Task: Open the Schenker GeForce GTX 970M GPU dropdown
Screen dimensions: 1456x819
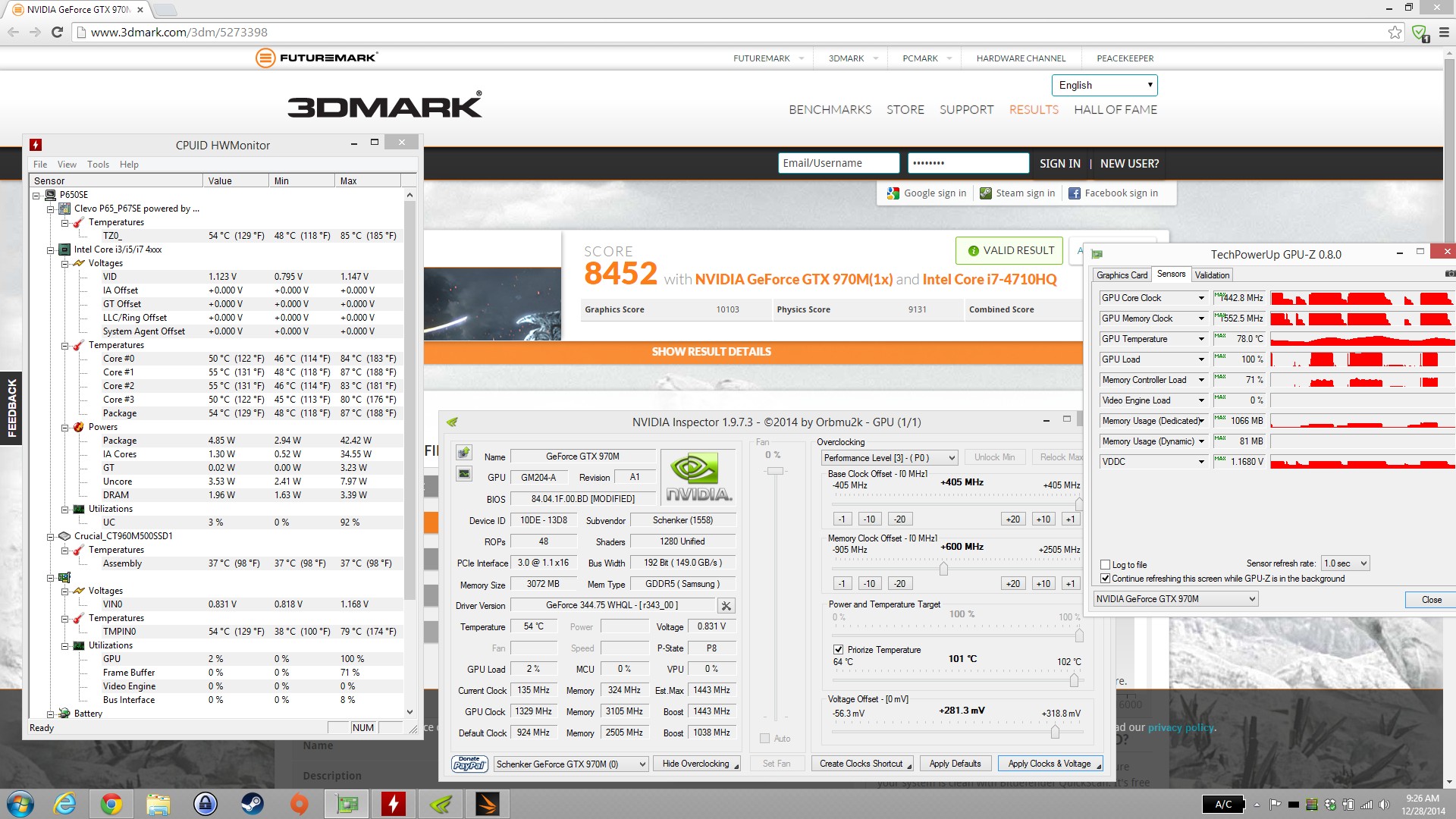Action: click(571, 764)
